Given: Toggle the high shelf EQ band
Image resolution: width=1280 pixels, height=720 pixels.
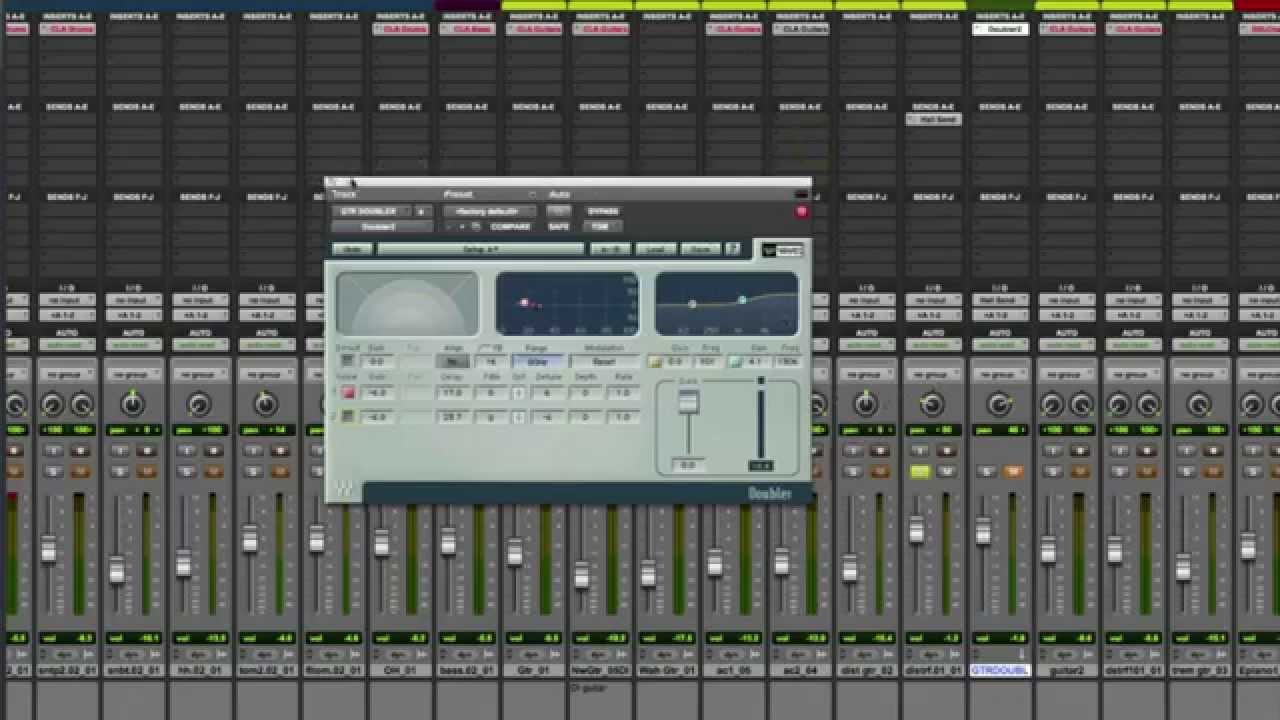Looking at the screenshot, I should click(x=735, y=362).
